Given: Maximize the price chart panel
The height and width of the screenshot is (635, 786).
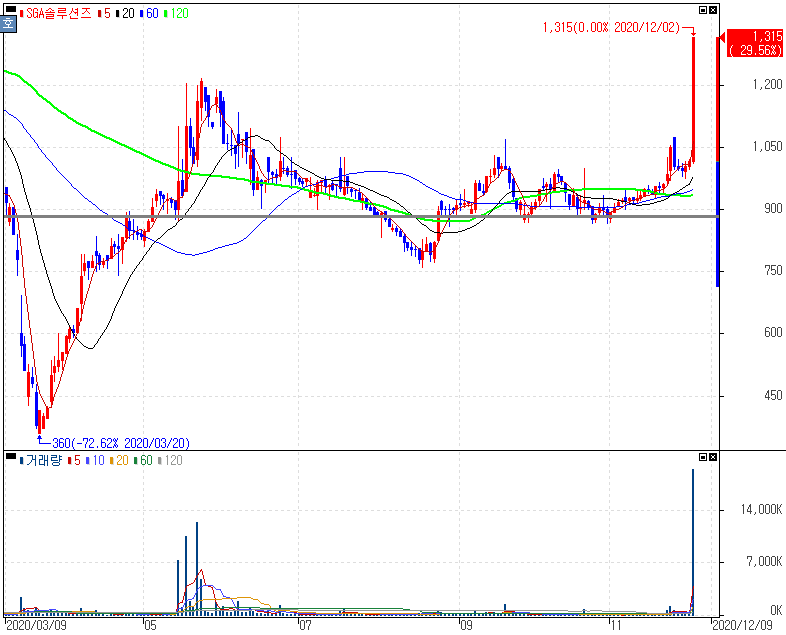Looking at the screenshot, I should 703,10.
